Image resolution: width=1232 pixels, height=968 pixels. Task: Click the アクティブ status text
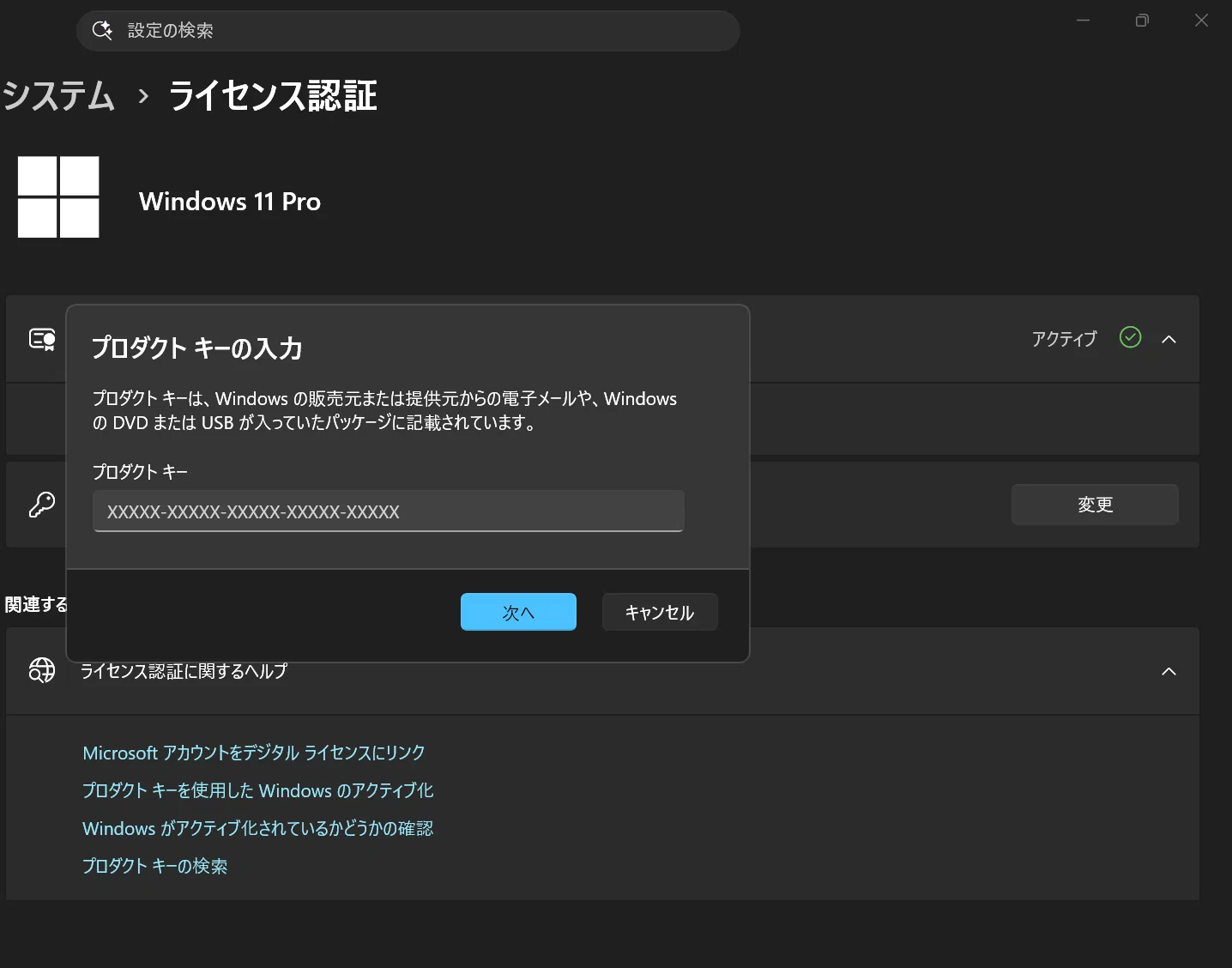point(1064,339)
